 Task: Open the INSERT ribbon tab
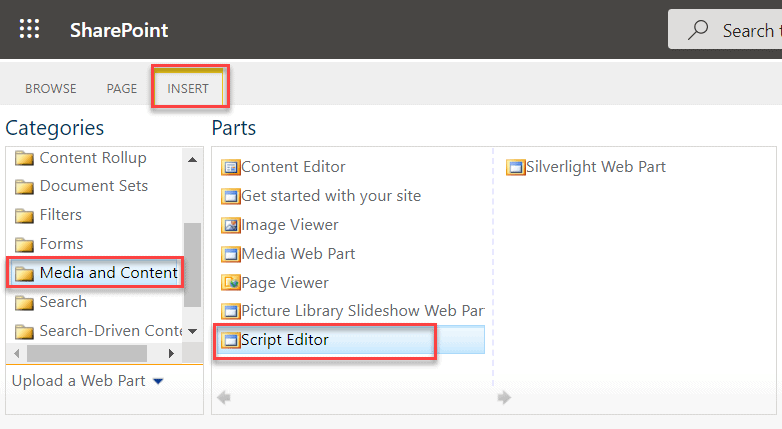[x=188, y=89]
